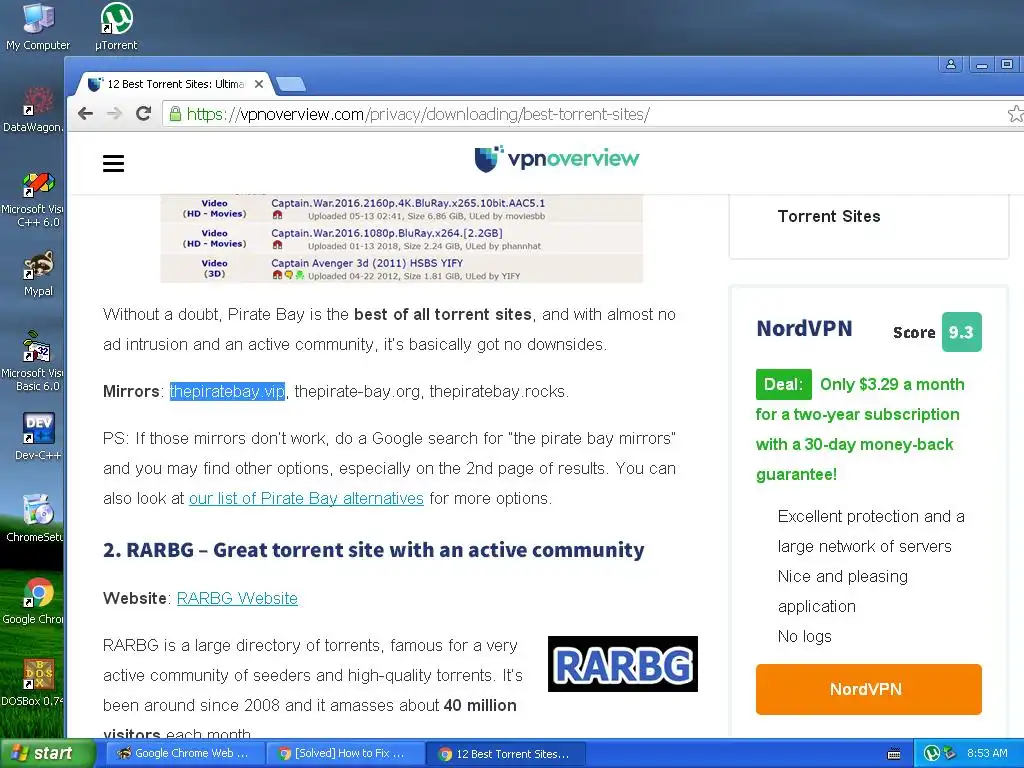
Task: Click the 2. RARBG section heading
Action: click(x=374, y=550)
